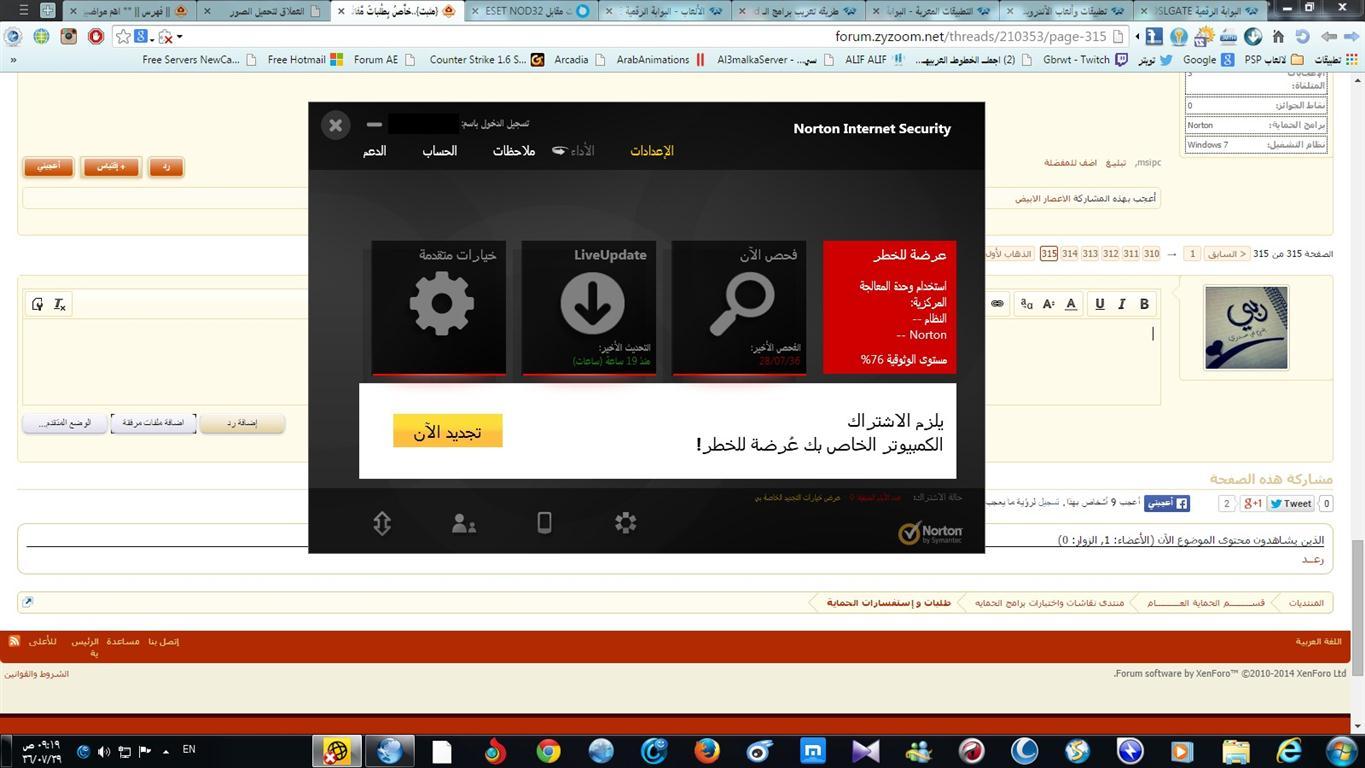The height and width of the screenshot is (768, 1365).
Task: Click the رد reply button on the post
Action: [x=166, y=167]
